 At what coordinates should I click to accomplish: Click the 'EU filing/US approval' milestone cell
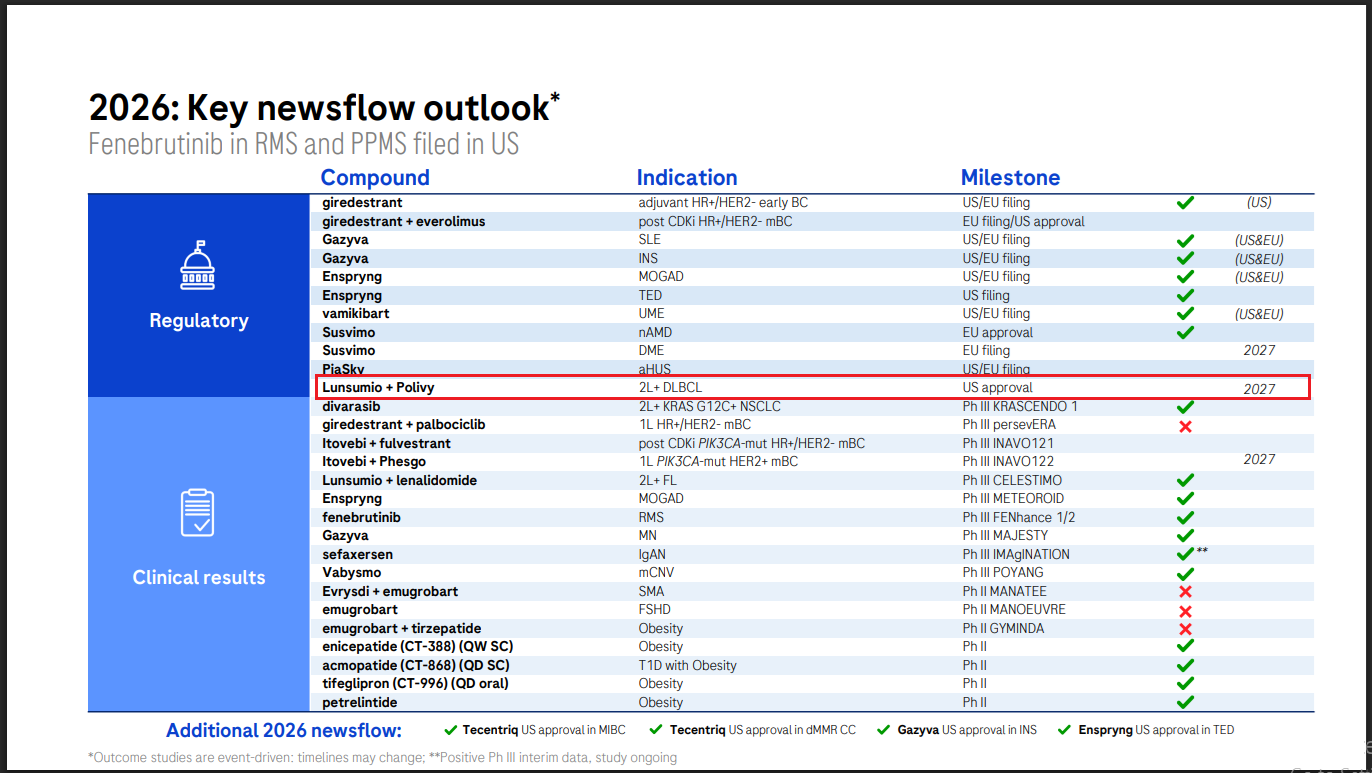point(1024,222)
